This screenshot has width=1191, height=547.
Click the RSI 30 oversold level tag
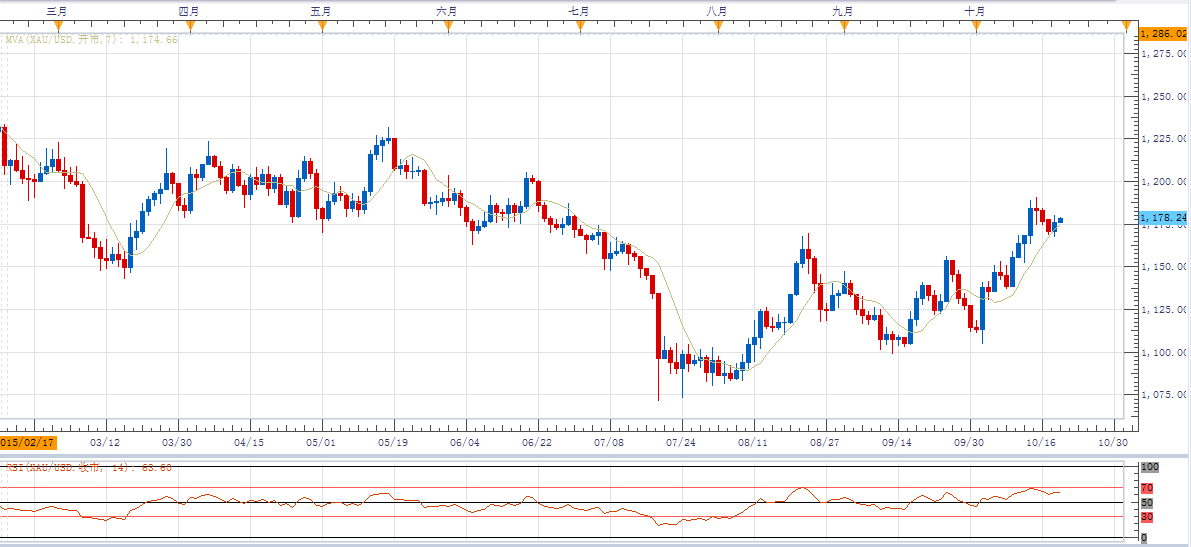point(1148,517)
